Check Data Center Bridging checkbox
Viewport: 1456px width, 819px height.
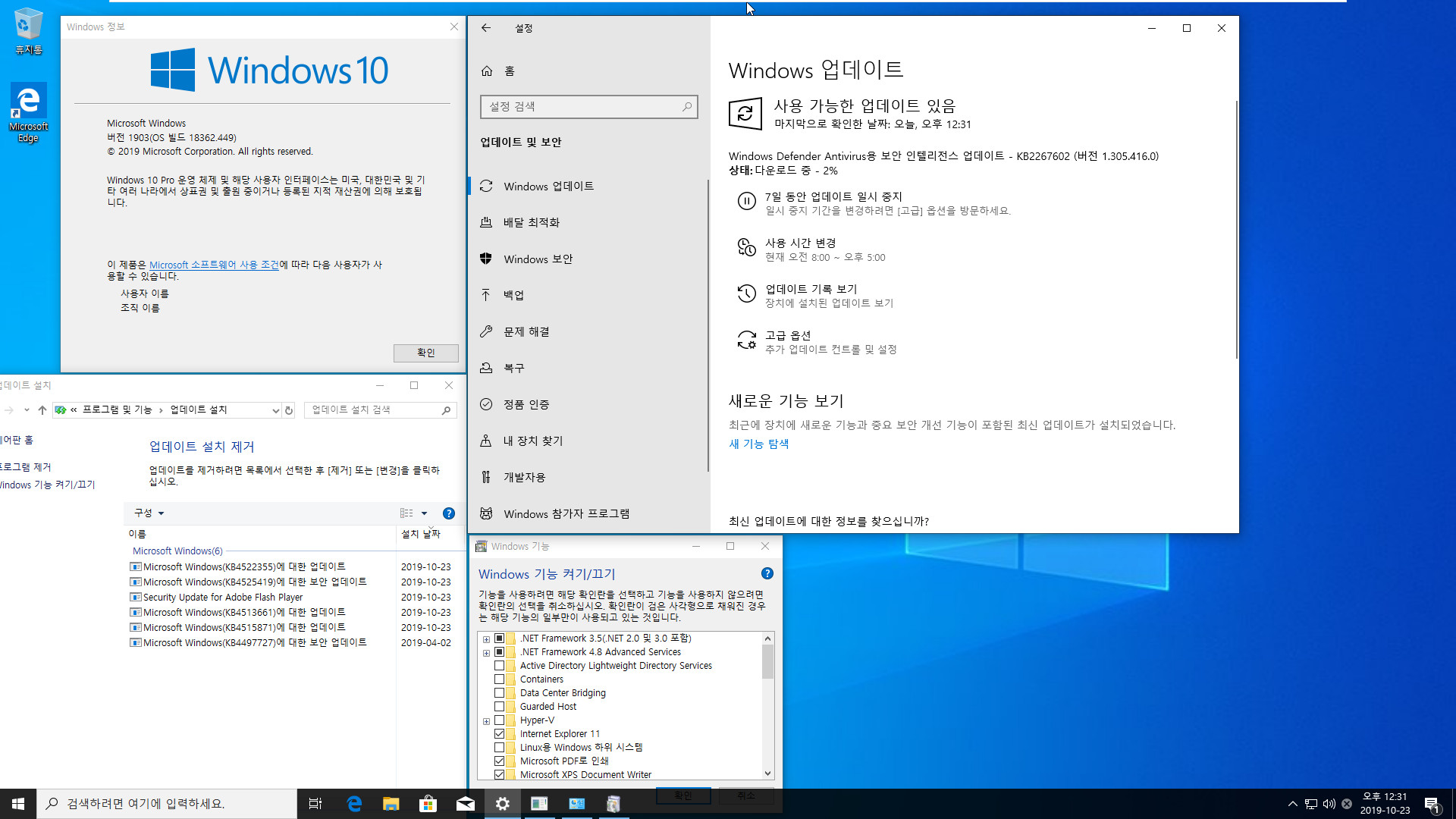pyautogui.click(x=499, y=693)
